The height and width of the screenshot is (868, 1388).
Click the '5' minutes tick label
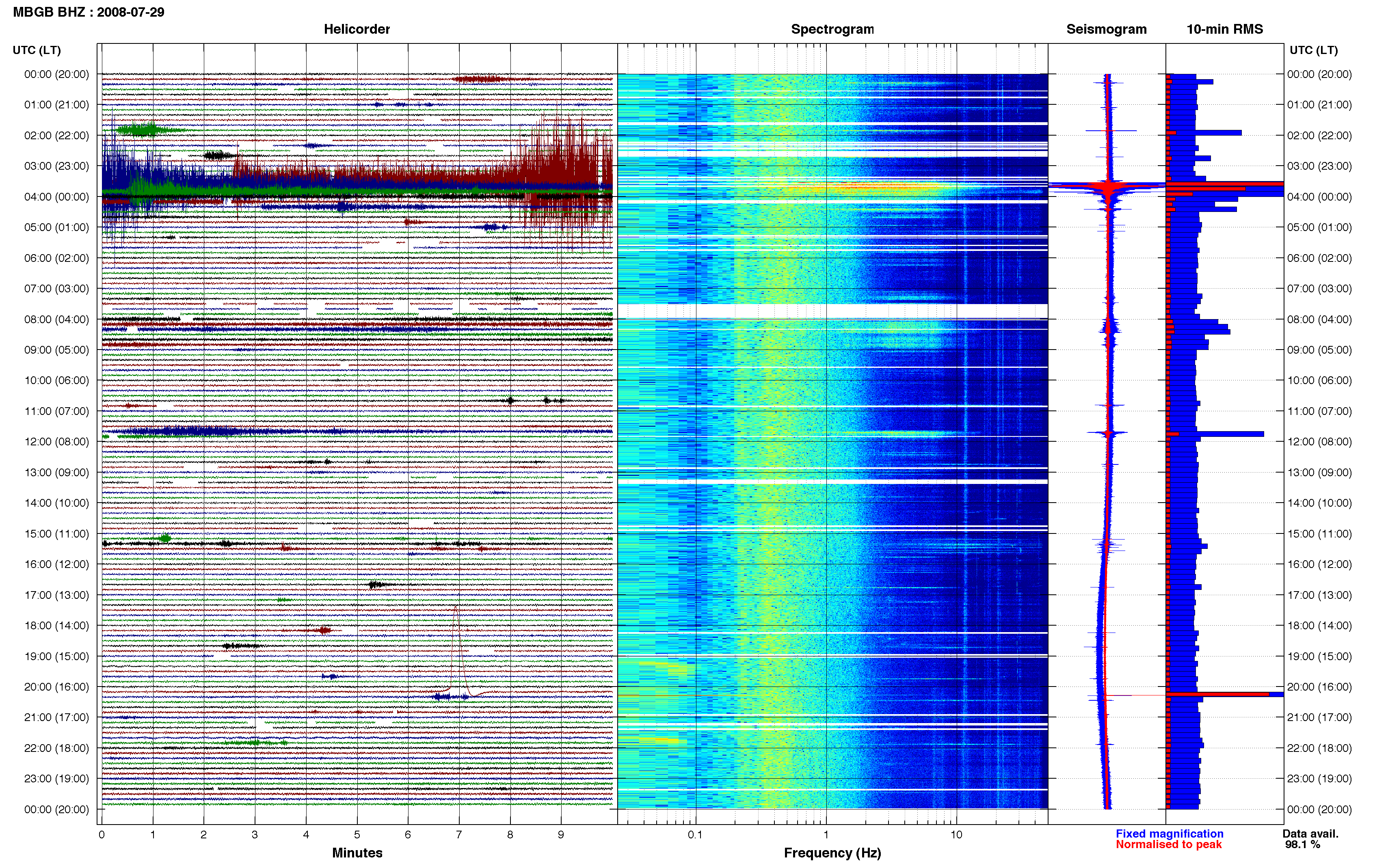coord(357,835)
